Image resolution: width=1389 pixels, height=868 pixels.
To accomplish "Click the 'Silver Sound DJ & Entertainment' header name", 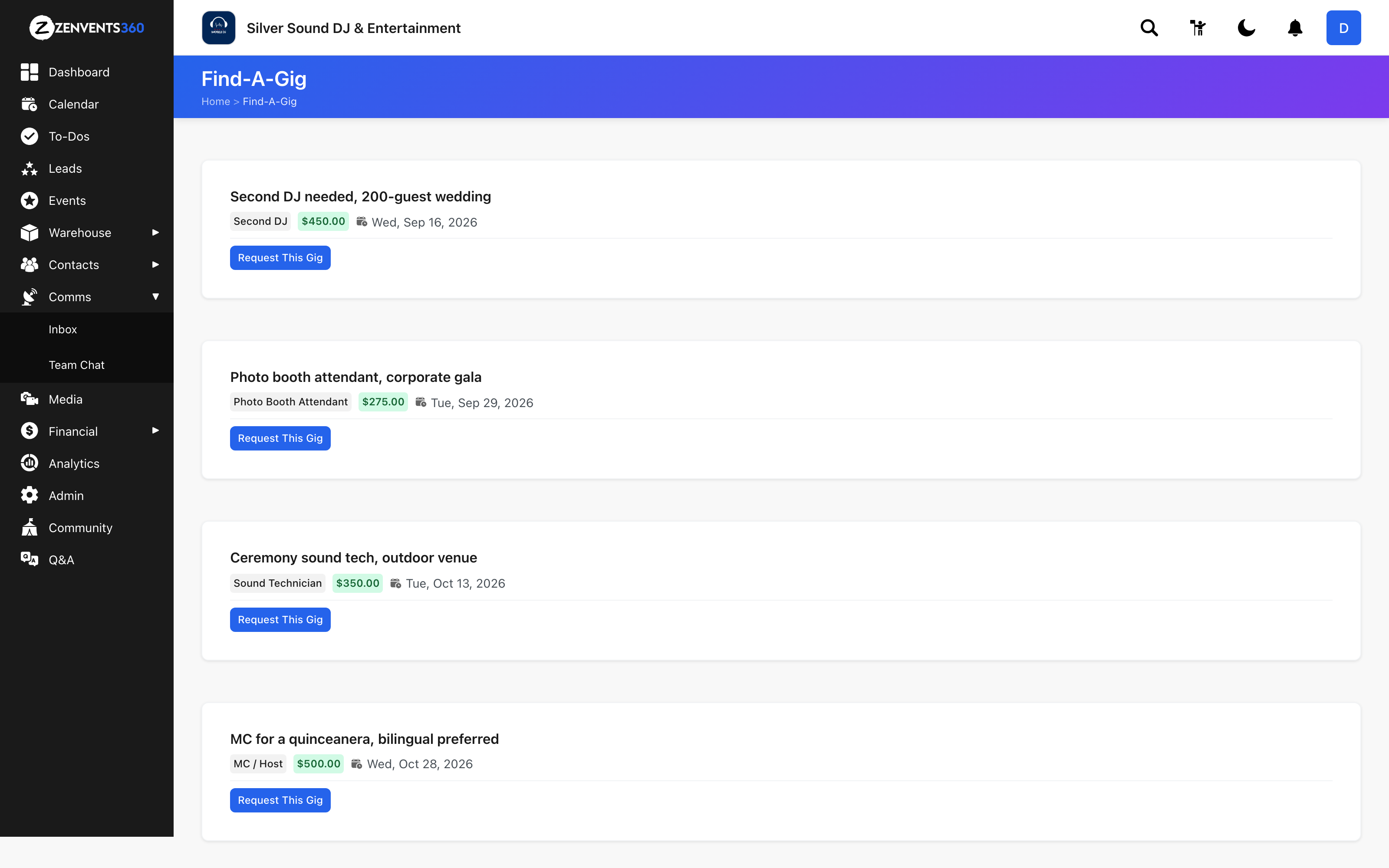I will 354,28.
